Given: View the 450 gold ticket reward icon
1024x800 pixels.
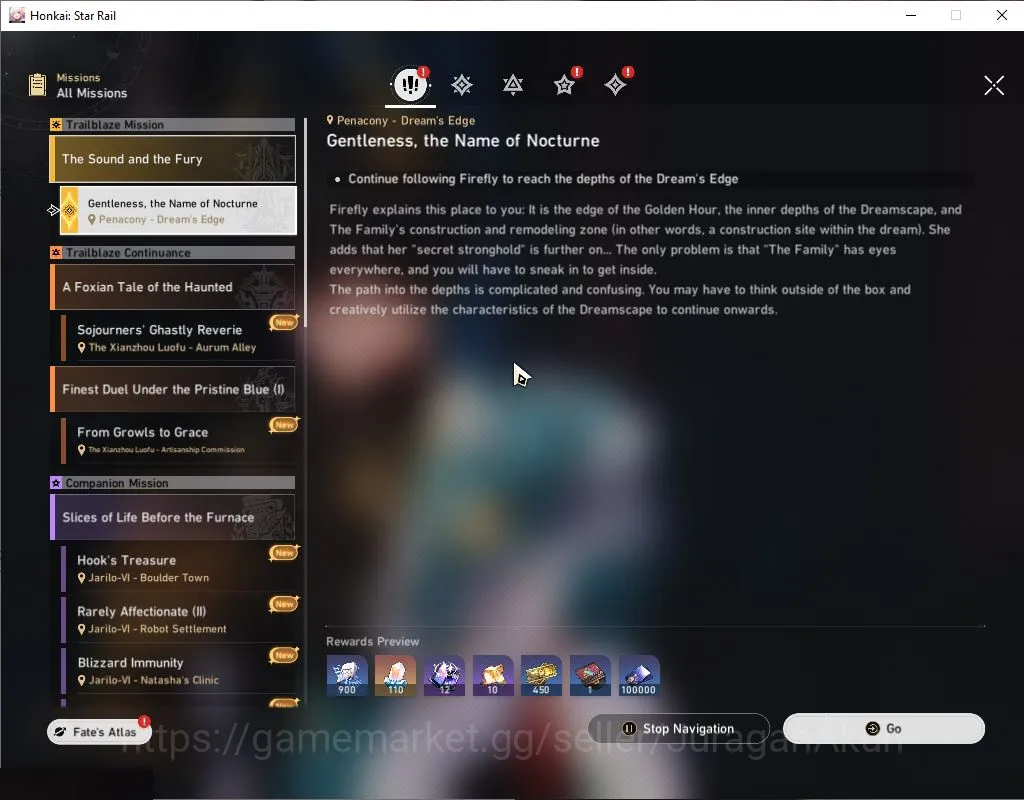Looking at the screenshot, I should coord(541,675).
